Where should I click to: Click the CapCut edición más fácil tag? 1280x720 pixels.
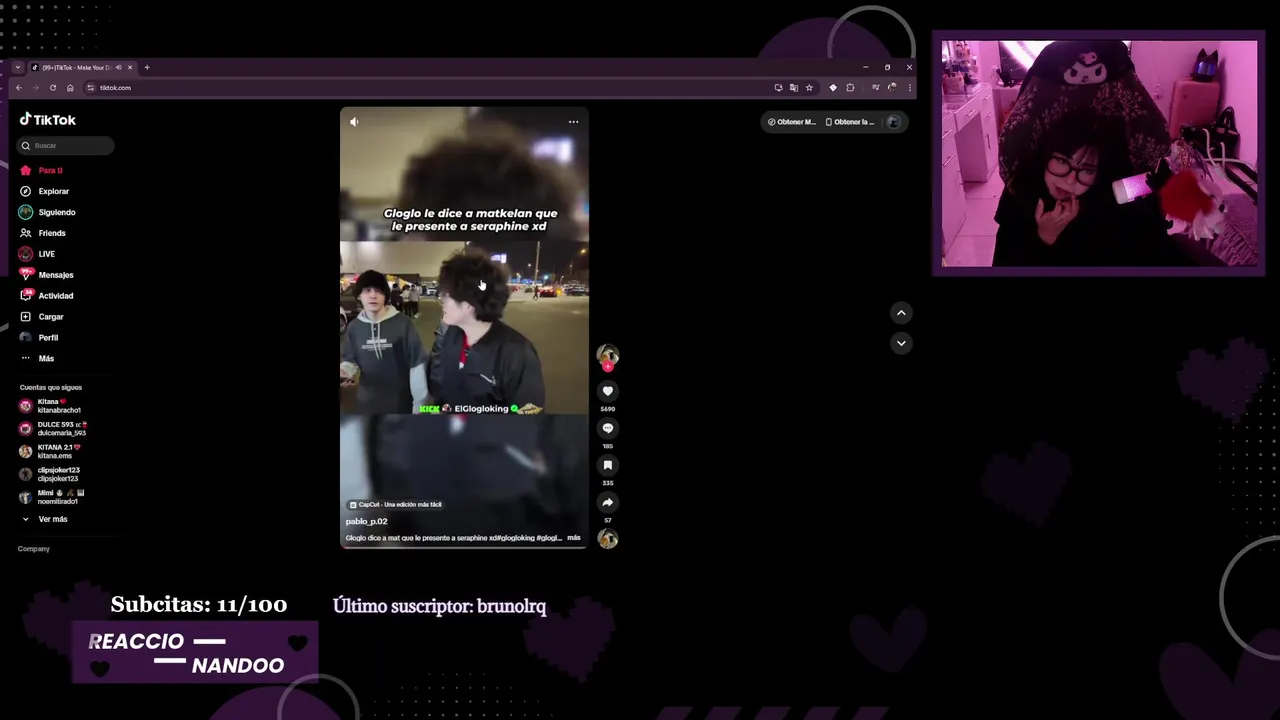coord(395,504)
